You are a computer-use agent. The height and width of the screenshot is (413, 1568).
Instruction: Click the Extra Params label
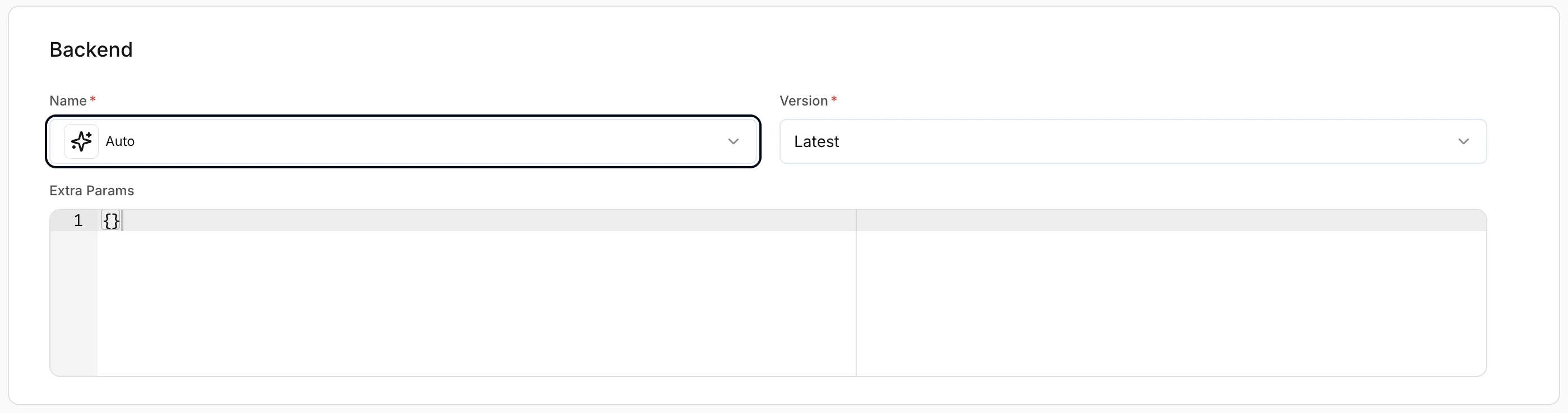pyautogui.click(x=92, y=190)
